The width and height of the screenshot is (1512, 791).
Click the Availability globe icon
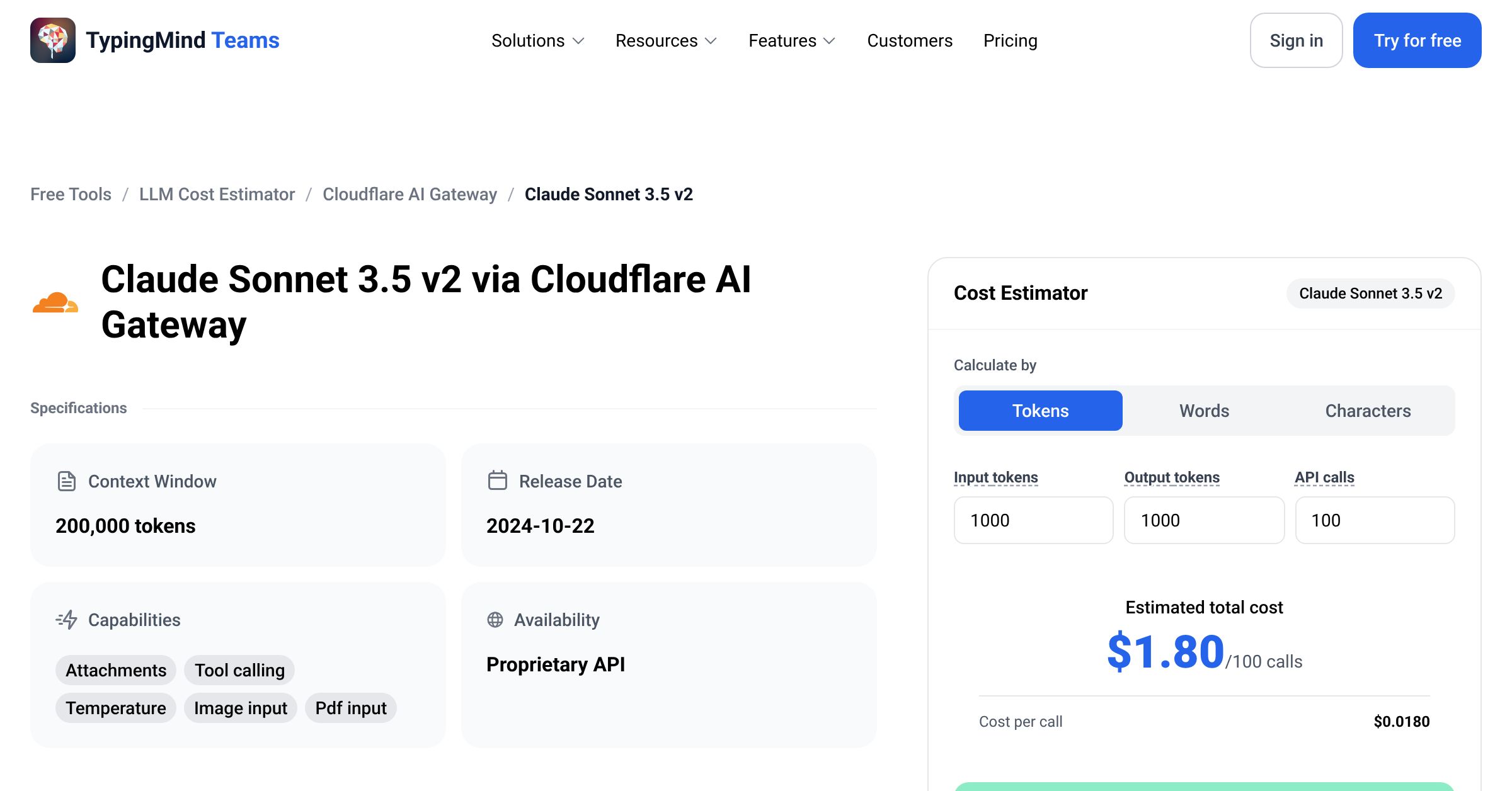495,620
